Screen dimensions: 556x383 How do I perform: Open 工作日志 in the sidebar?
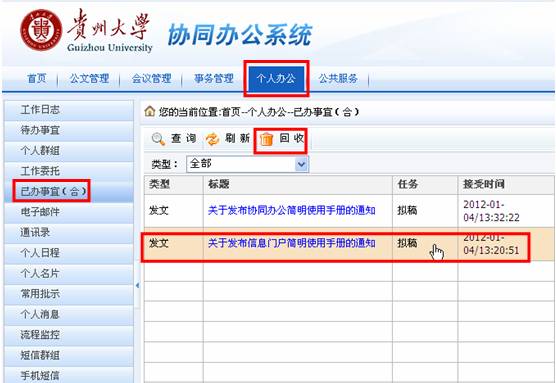[x=69, y=110]
